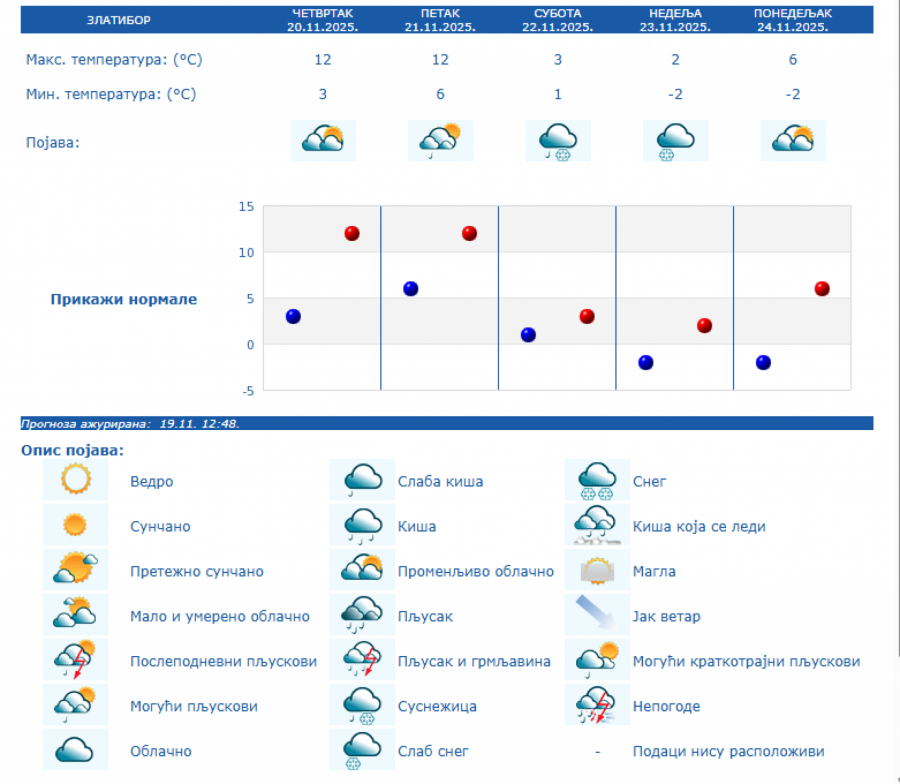The image size is (900, 784).
Task: Select the ПОНЕДЕЉАК 24.11.2025 column header
Action: (x=792, y=20)
